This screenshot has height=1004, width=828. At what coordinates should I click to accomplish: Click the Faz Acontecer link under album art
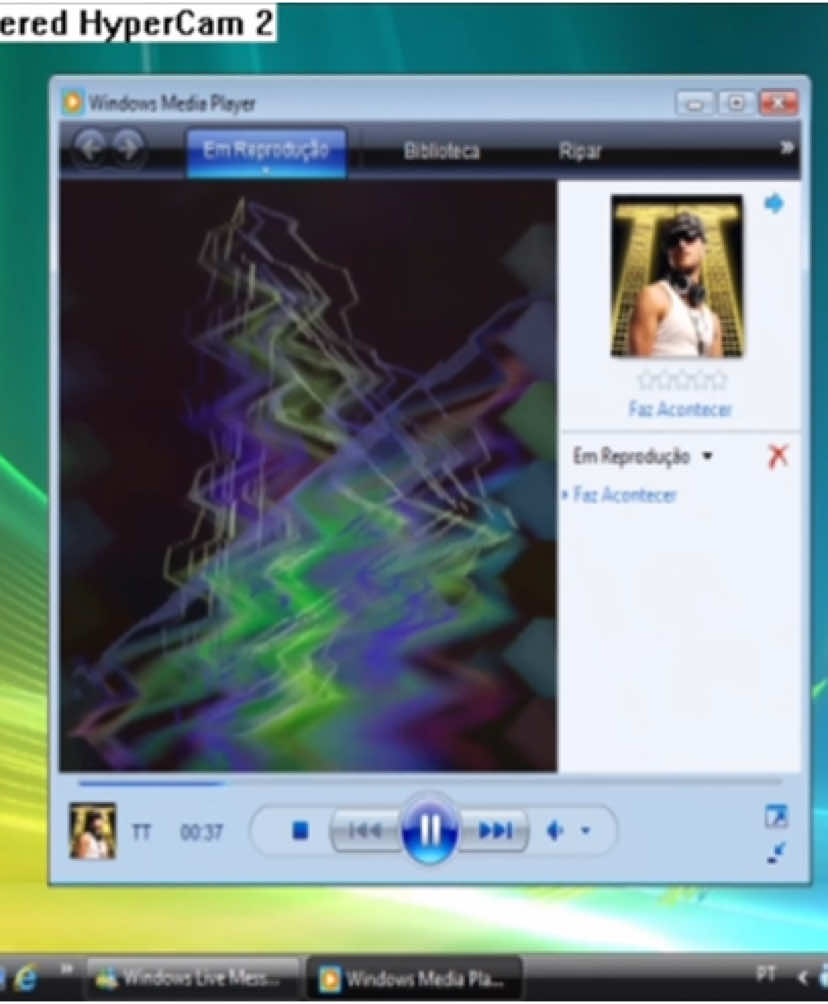(x=679, y=409)
